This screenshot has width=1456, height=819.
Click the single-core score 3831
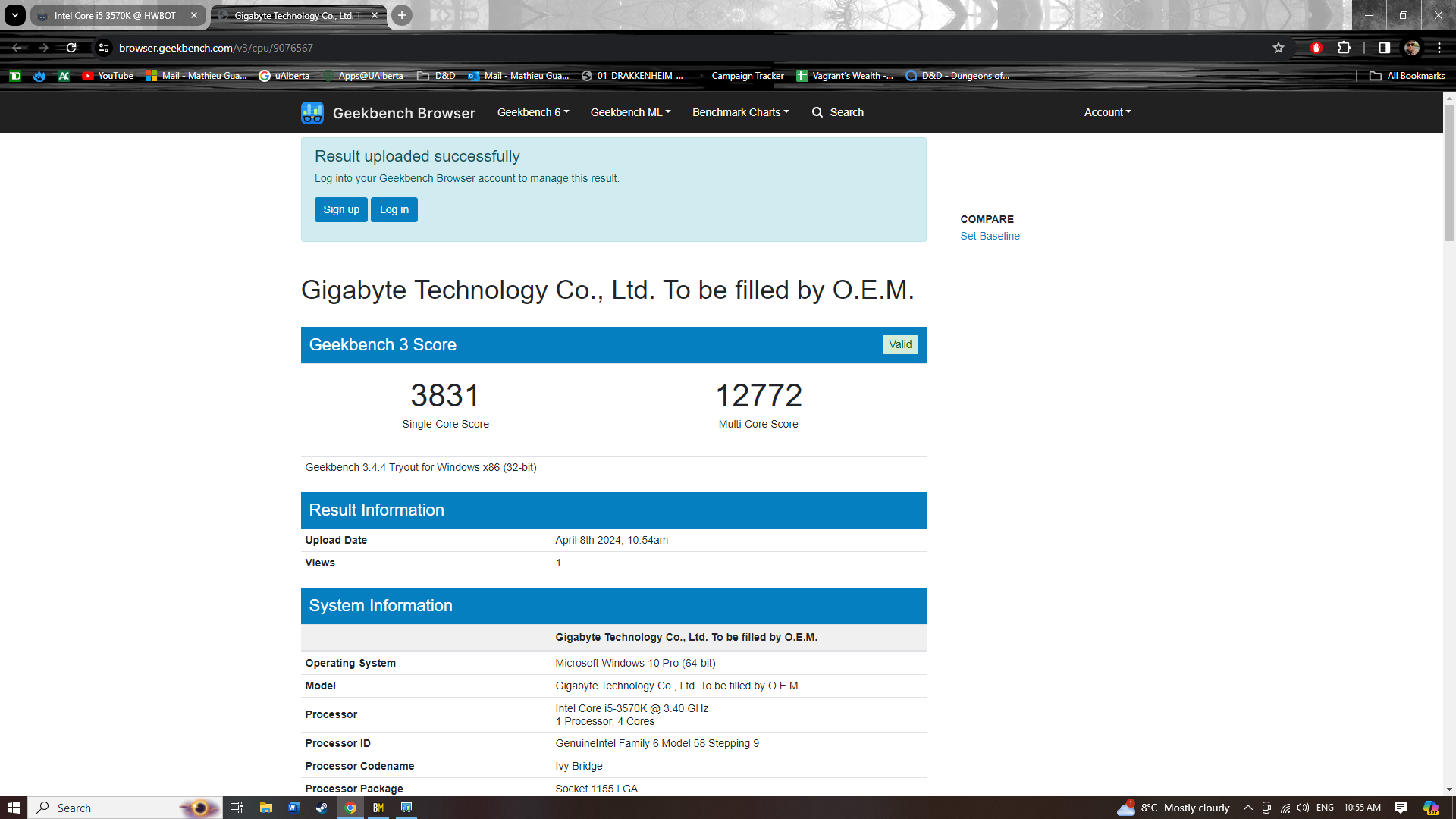coord(445,396)
